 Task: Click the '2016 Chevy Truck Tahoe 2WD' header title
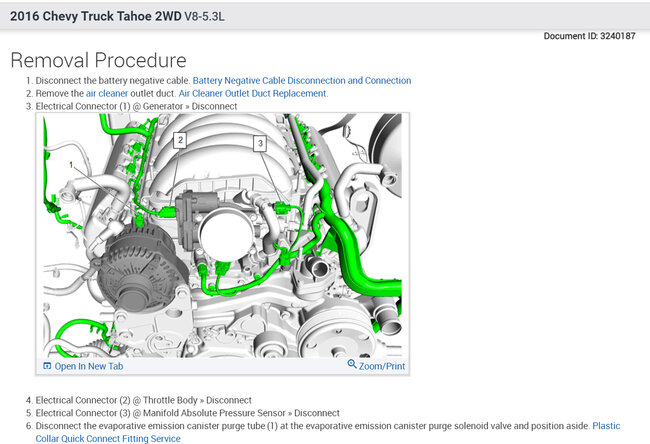point(96,16)
